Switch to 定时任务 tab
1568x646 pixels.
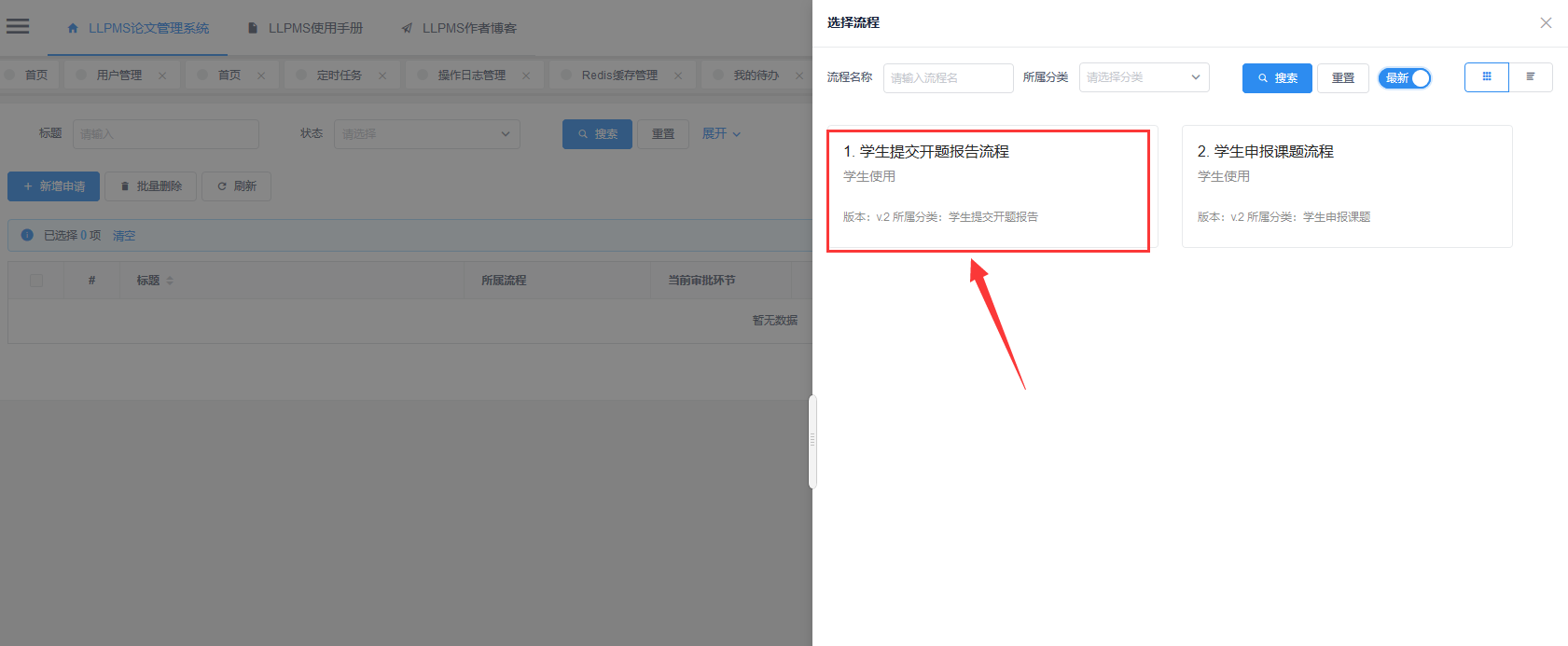340,75
